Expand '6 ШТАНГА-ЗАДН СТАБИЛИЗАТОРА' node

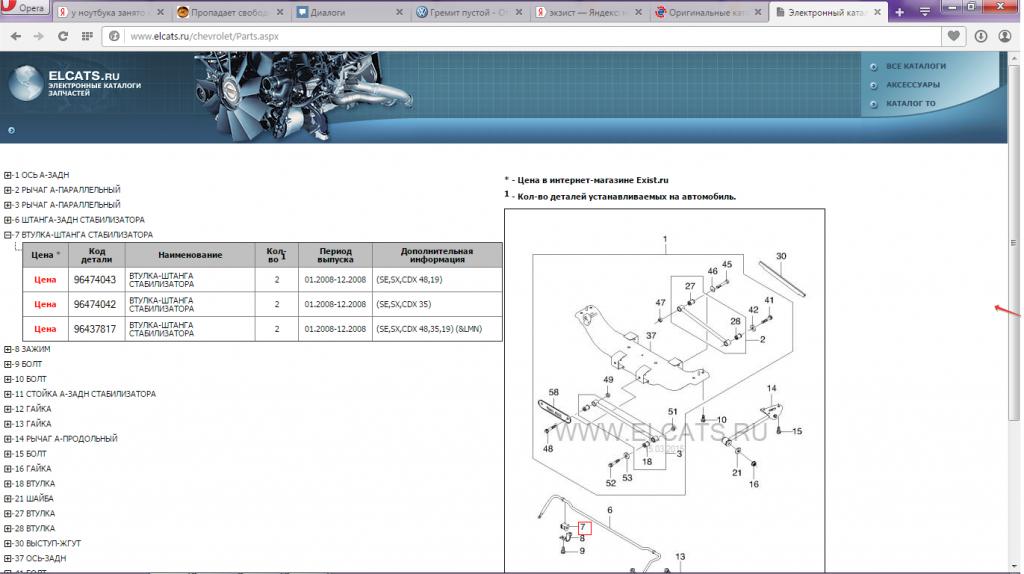click(x=8, y=220)
